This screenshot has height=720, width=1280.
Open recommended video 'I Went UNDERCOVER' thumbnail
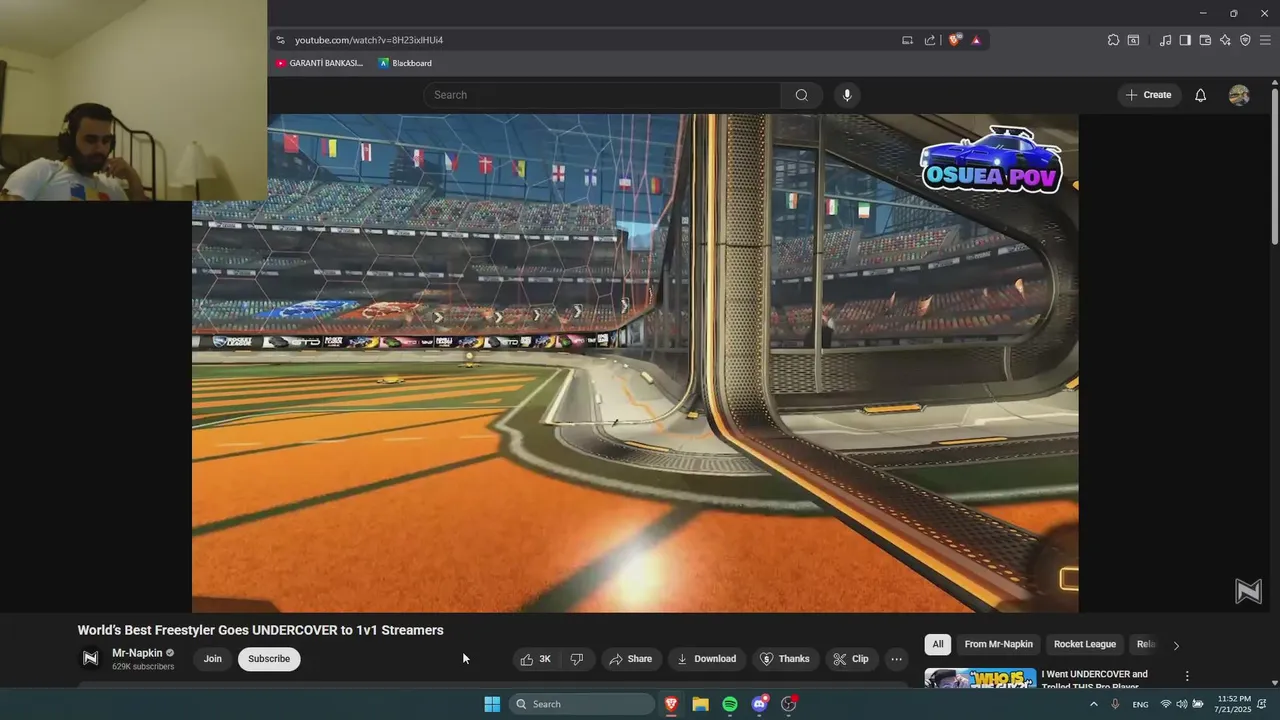(x=980, y=678)
